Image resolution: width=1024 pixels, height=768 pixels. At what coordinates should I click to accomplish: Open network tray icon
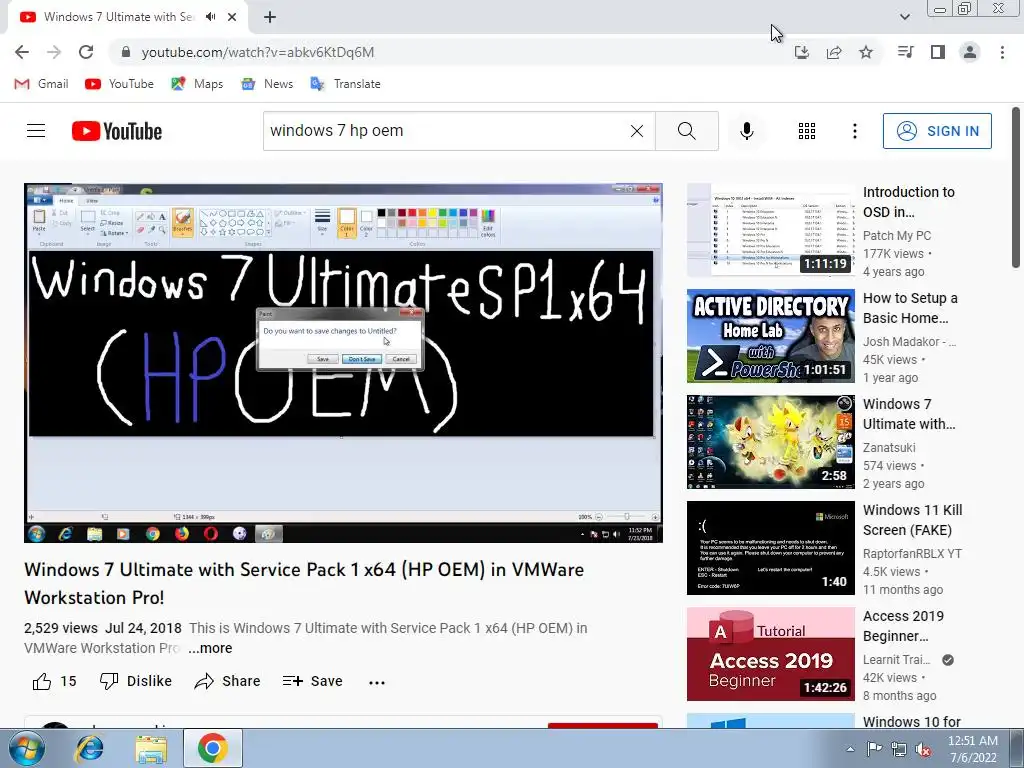(899, 749)
